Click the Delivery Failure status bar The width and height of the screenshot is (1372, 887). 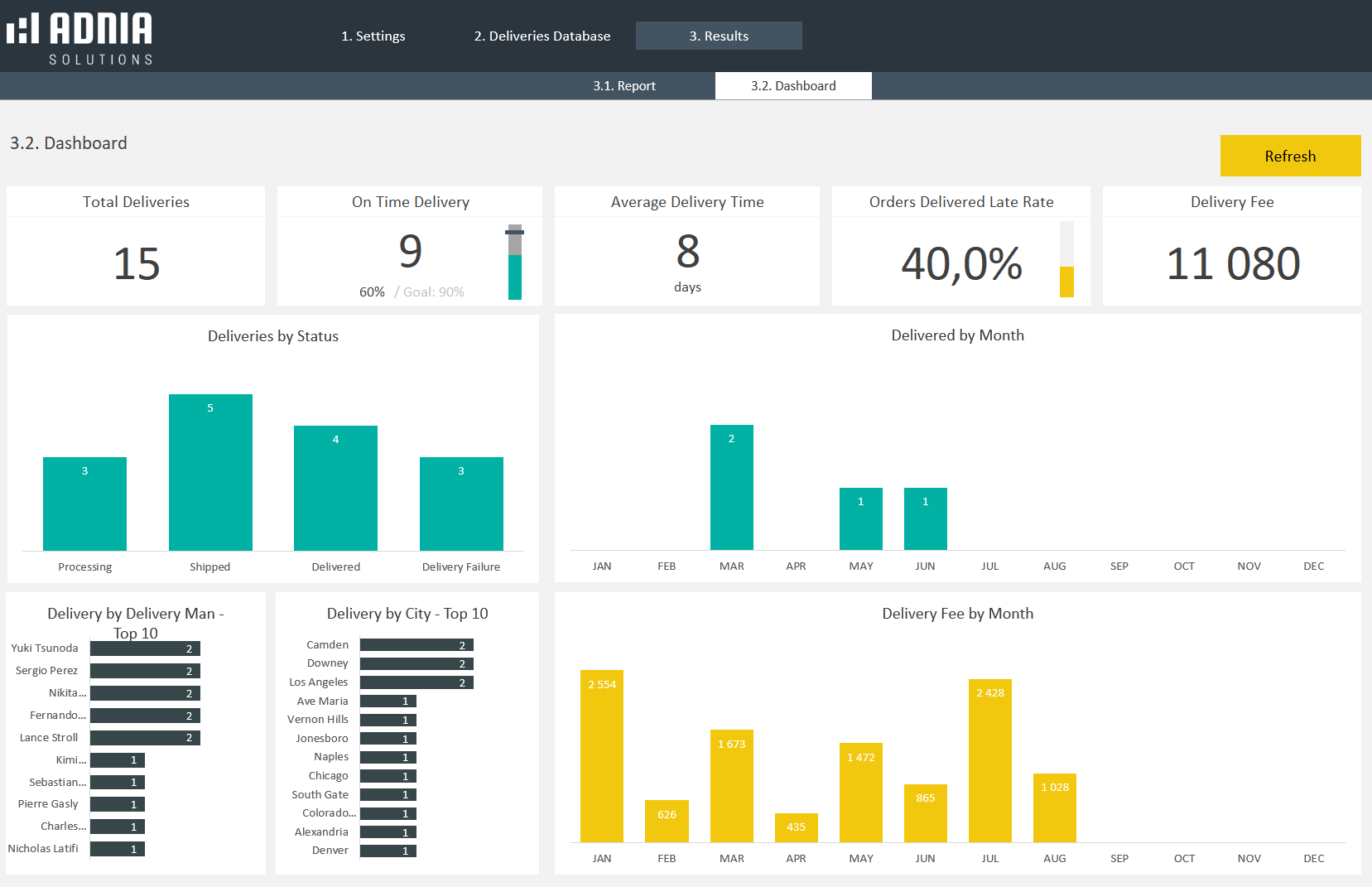click(461, 504)
